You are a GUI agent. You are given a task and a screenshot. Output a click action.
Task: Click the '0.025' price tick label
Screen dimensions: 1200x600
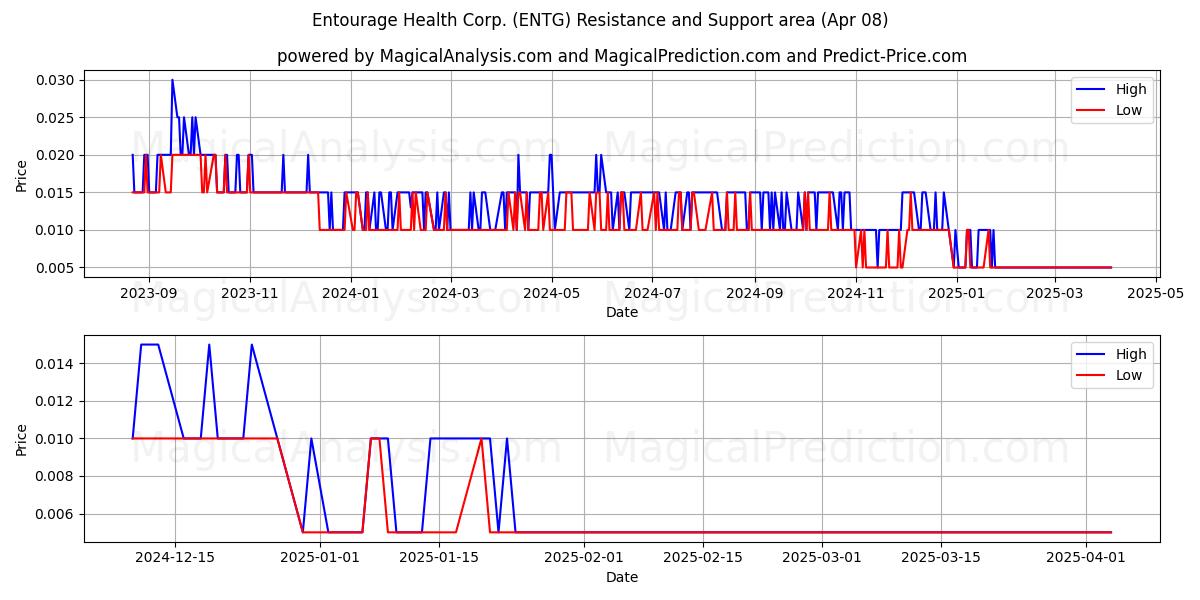coord(57,118)
